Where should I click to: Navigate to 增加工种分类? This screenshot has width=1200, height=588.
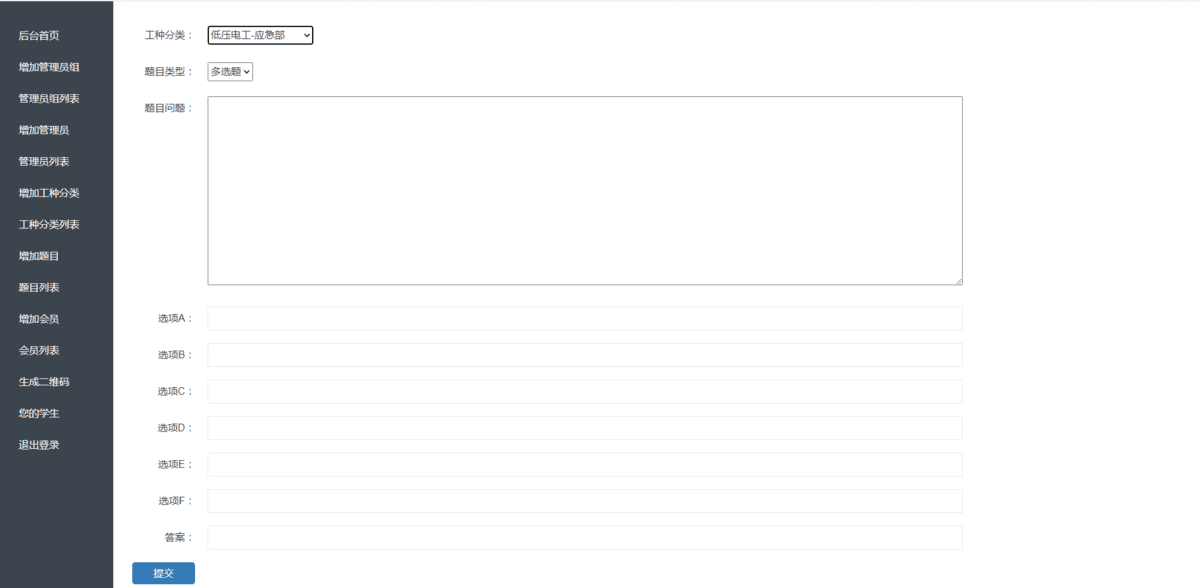[x=49, y=193]
